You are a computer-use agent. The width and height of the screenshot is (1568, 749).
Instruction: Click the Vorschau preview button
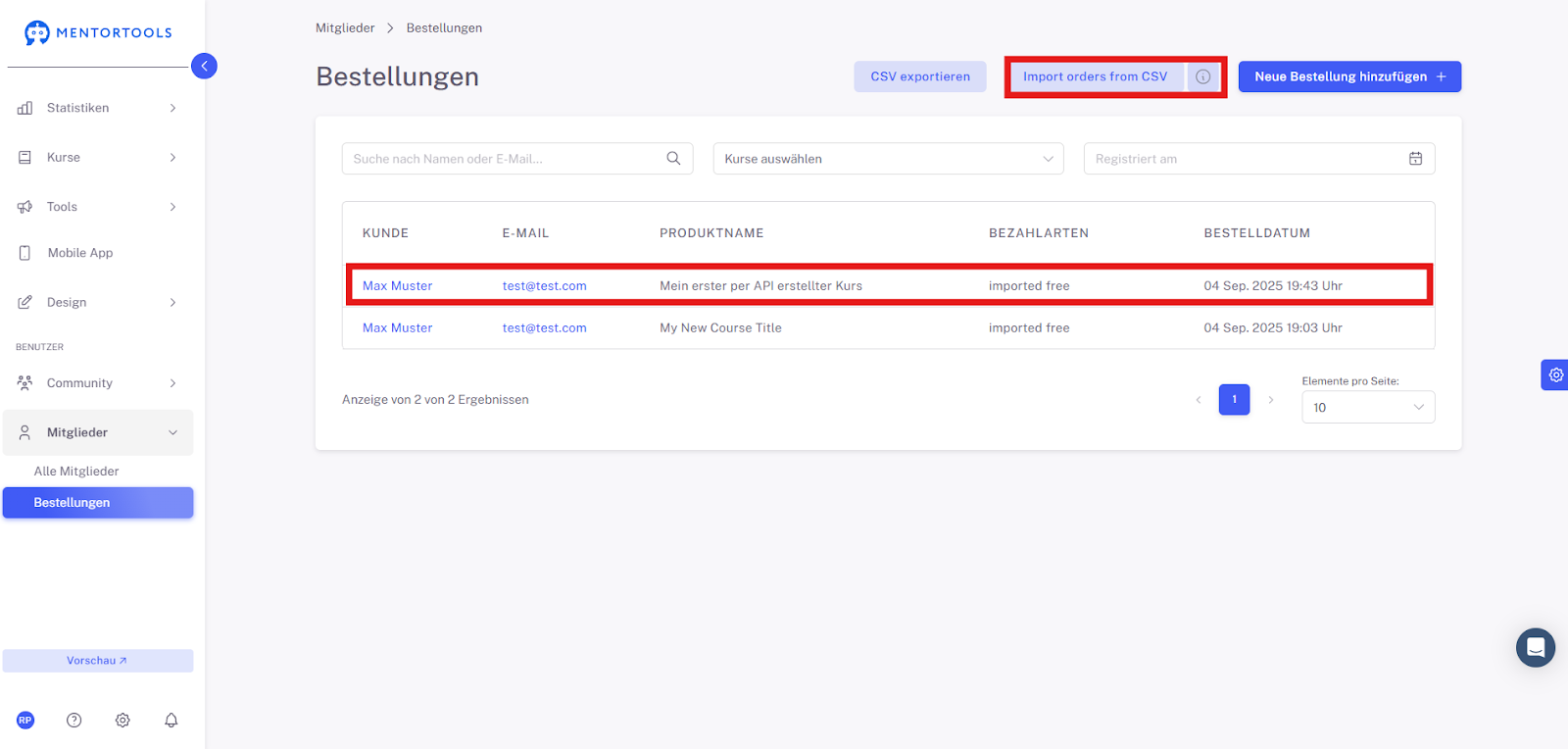(x=98, y=661)
